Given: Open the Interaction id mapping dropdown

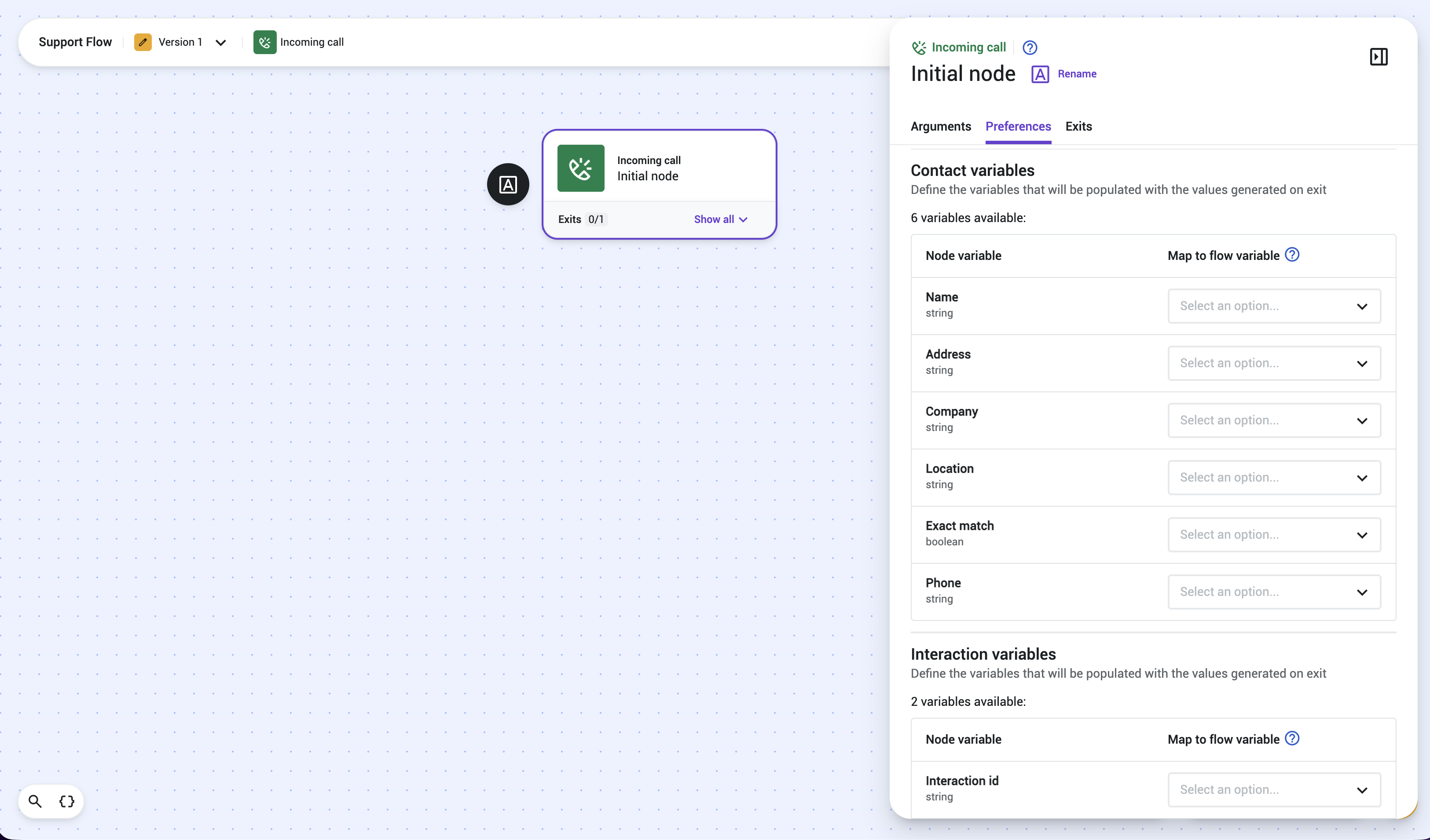Looking at the screenshot, I should pos(1274,789).
